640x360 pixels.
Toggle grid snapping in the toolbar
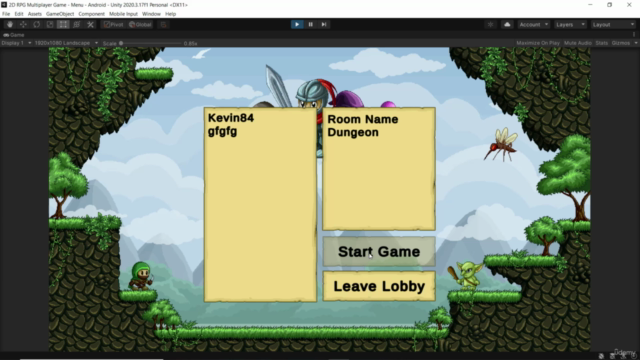click(x=163, y=24)
